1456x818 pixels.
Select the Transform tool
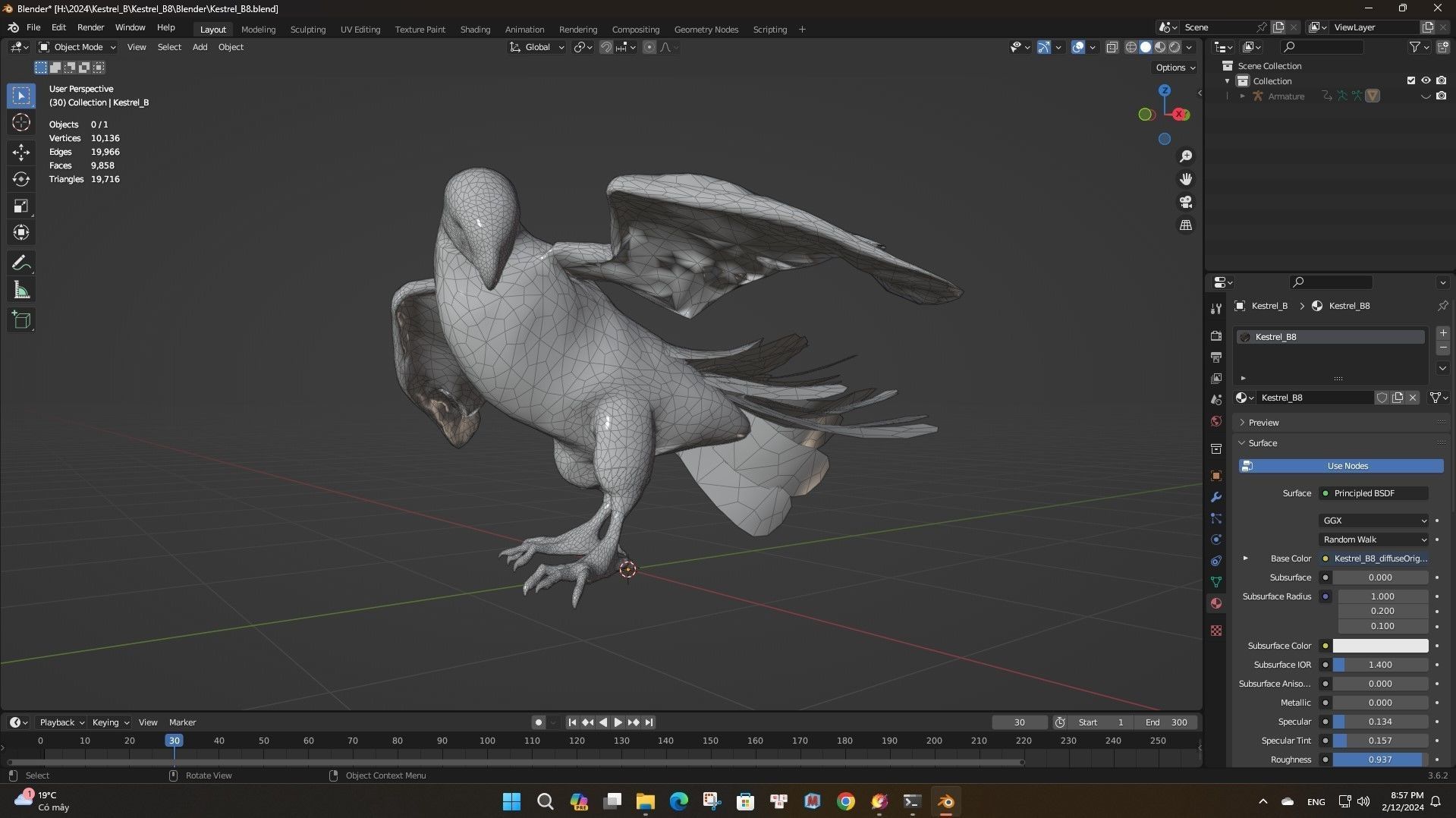[x=21, y=232]
